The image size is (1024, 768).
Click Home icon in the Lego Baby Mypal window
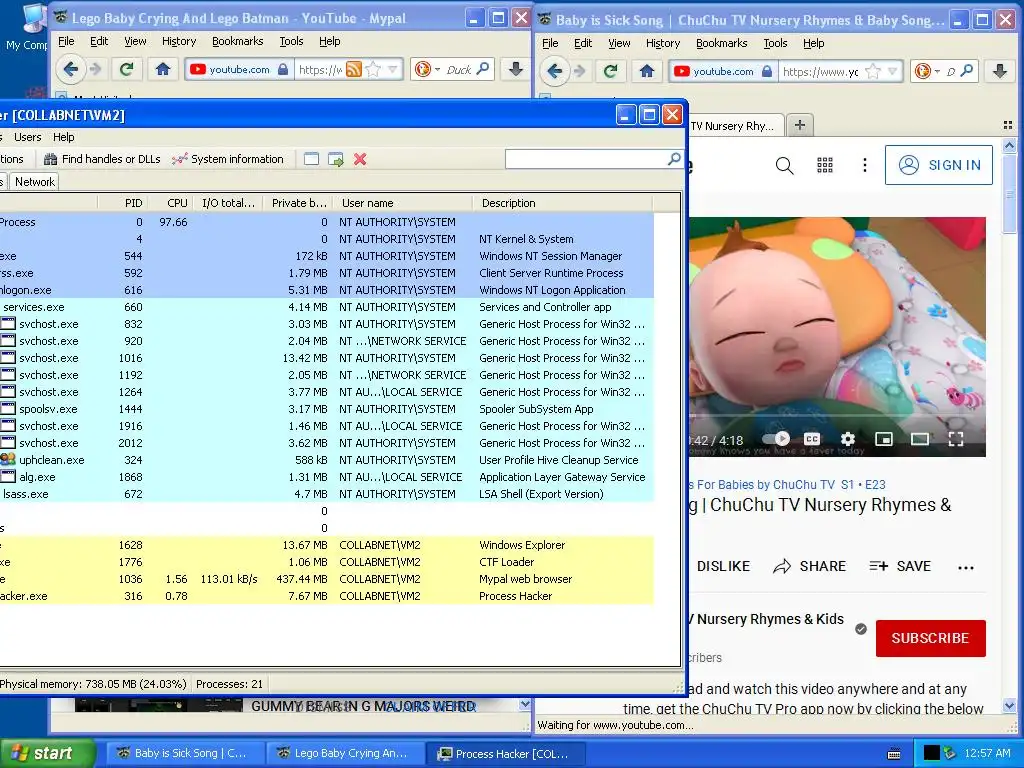(x=163, y=69)
